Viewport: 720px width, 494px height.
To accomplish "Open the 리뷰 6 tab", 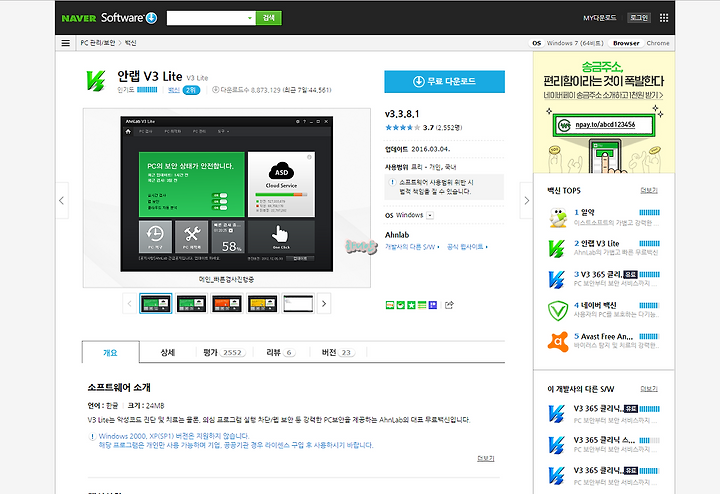I will pyautogui.click(x=281, y=352).
